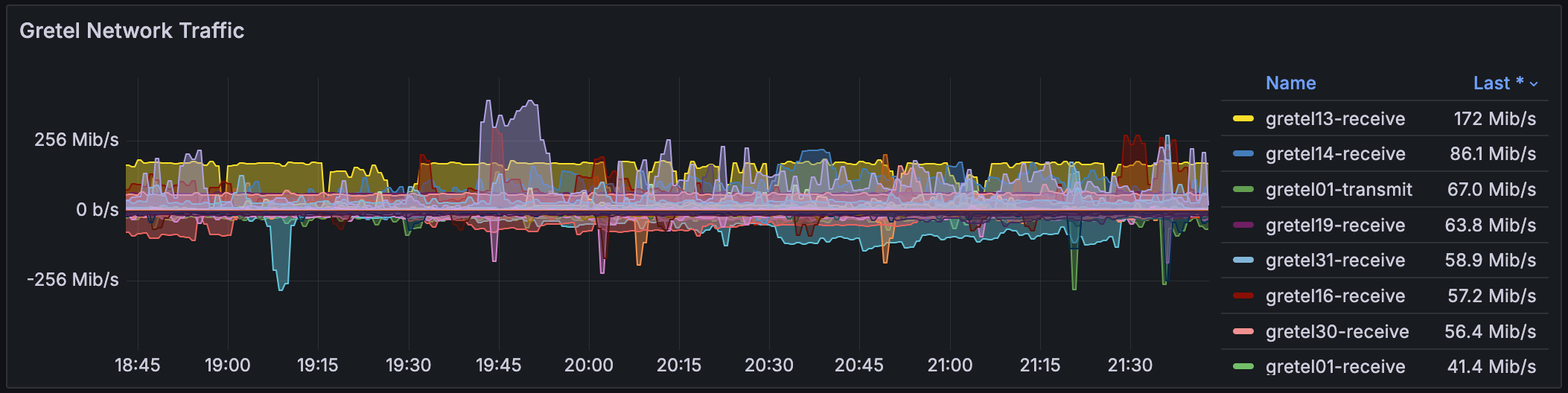Toggle the gretel01-receive legend label
Viewport: 1568px width, 393px height.
(1335, 367)
